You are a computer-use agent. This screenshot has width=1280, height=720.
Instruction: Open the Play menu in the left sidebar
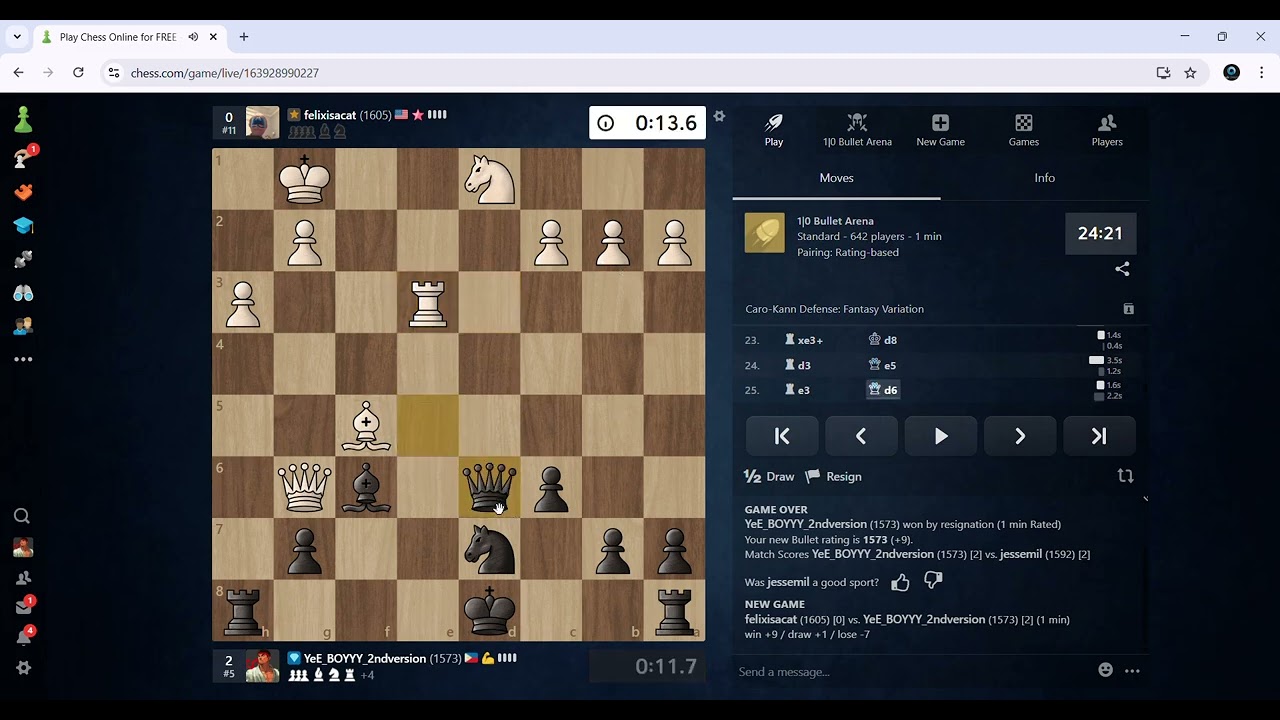tap(23, 158)
